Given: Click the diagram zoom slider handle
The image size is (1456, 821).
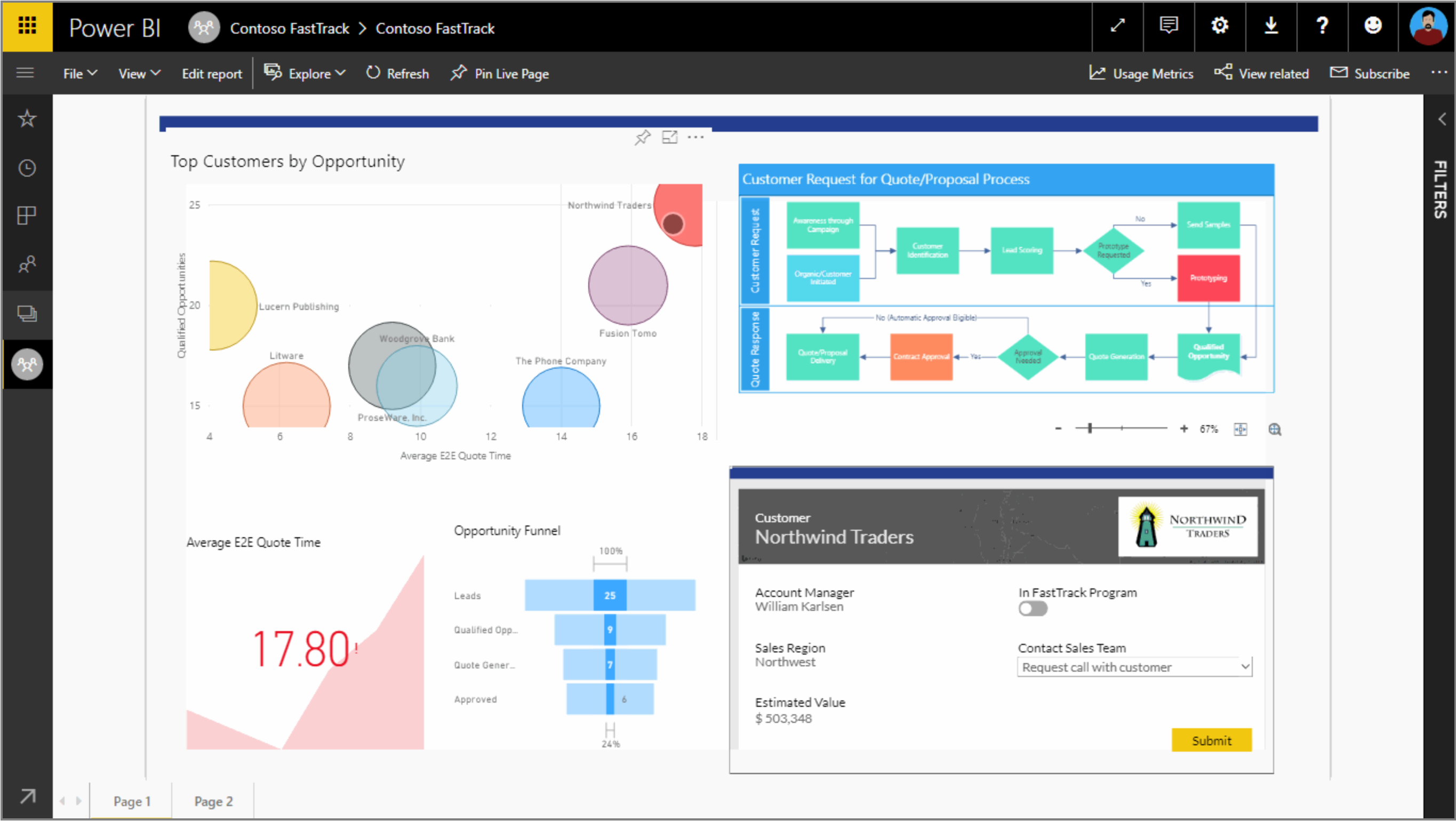Looking at the screenshot, I should [x=1090, y=428].
